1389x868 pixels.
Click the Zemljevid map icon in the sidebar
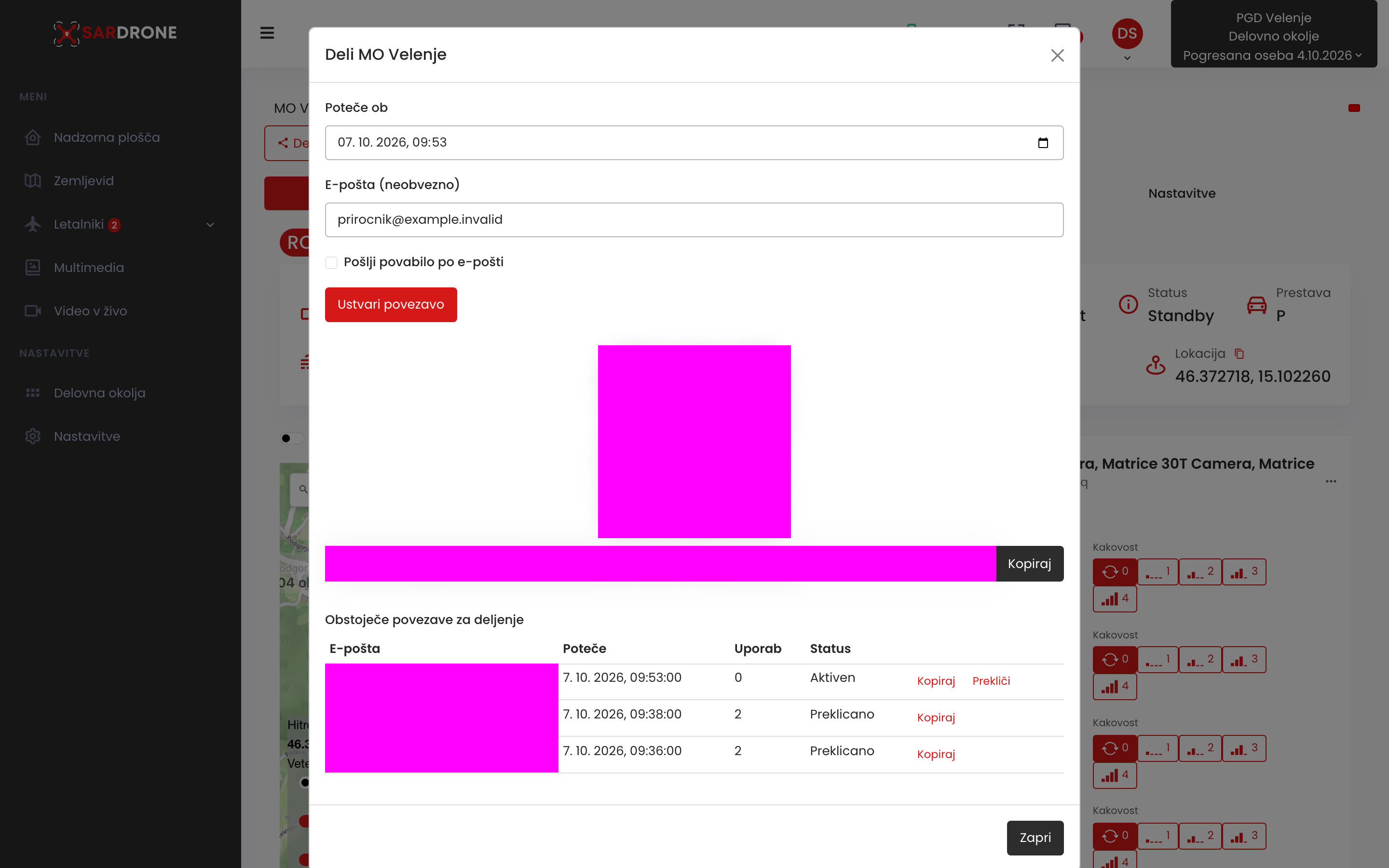click(33, 181)
